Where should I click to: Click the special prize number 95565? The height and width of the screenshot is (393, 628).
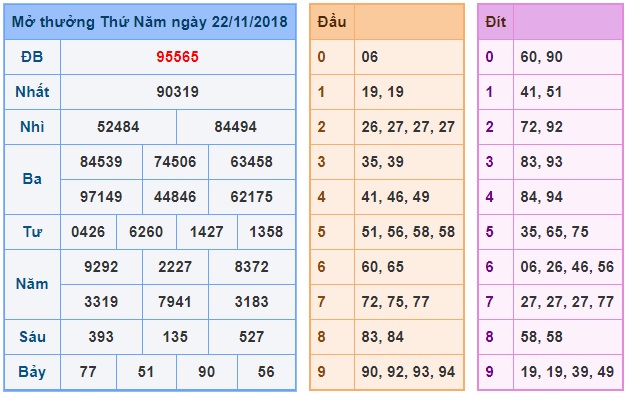click(177, 57)
